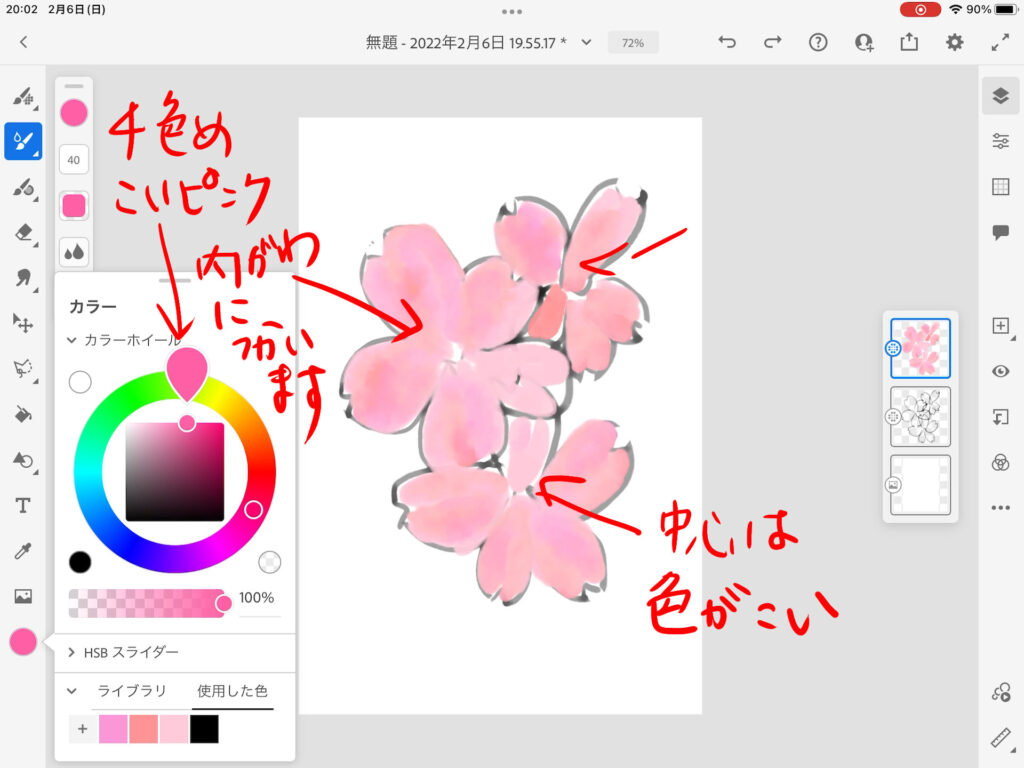Select the Paint Bucket fill tool
Screen dimensions: 1024x768
[x=22, y=414]
